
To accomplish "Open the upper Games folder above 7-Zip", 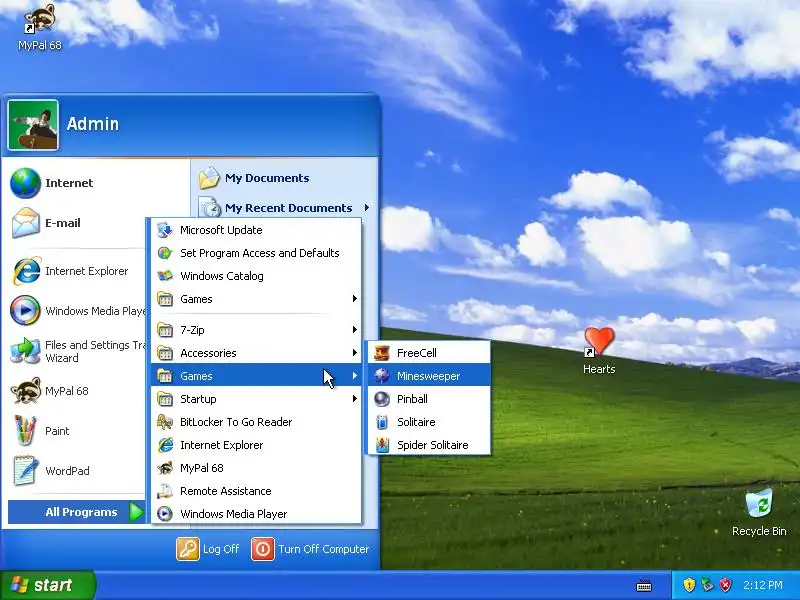I will point(256,299).
